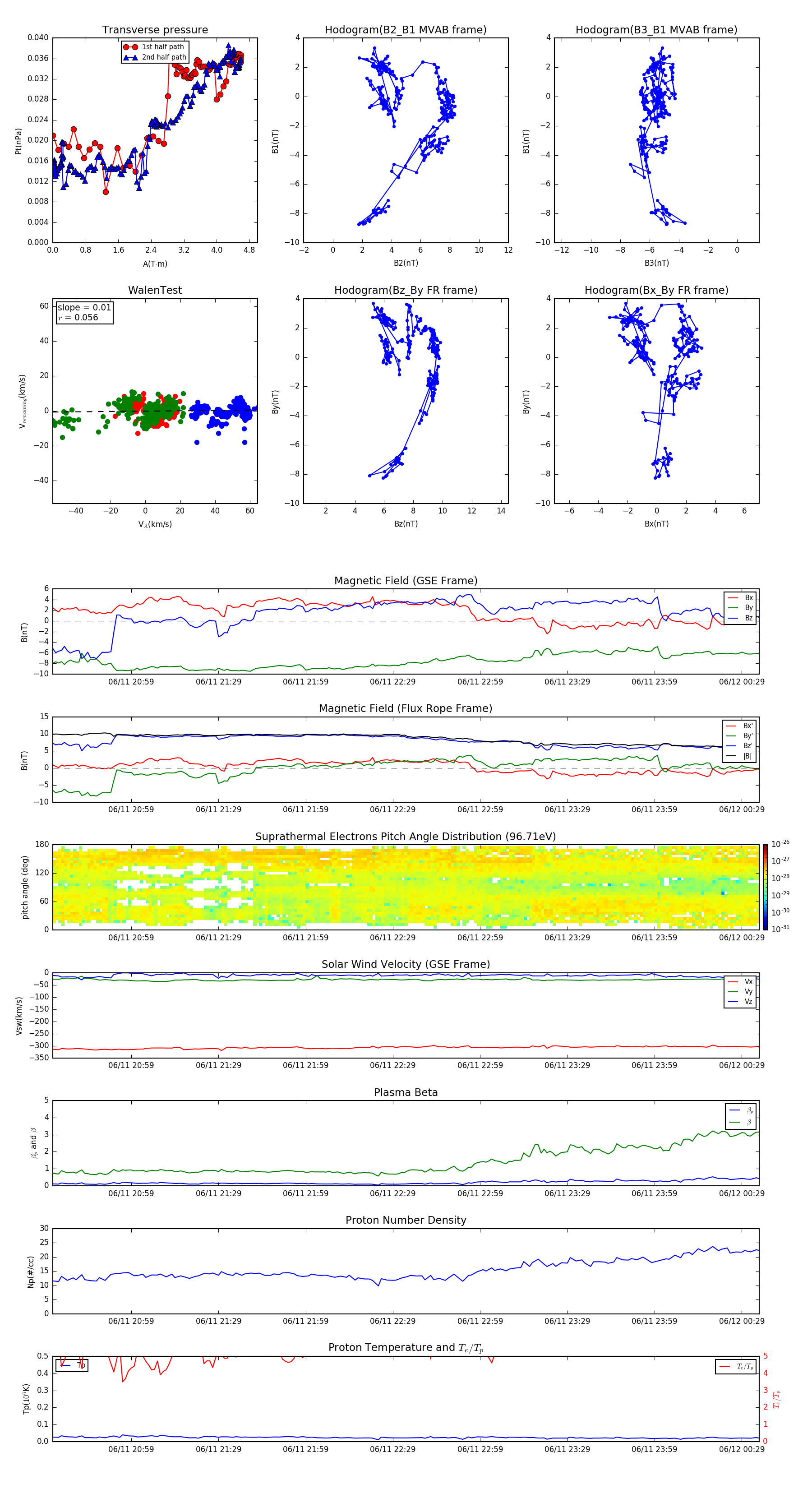Click the 'B3(nT)' x-axis label
812x1489 pixels.
point(656,263)
